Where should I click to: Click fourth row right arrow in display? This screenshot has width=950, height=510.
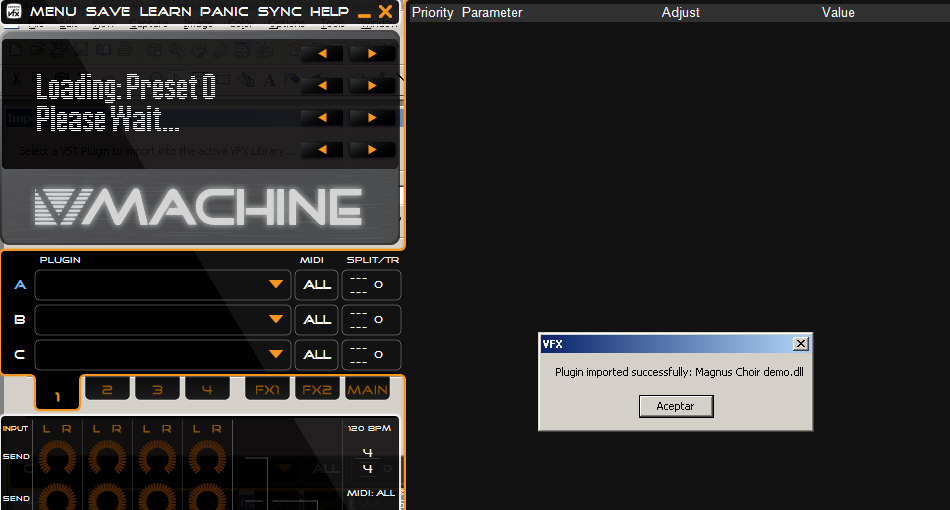[x=372, y=150]
